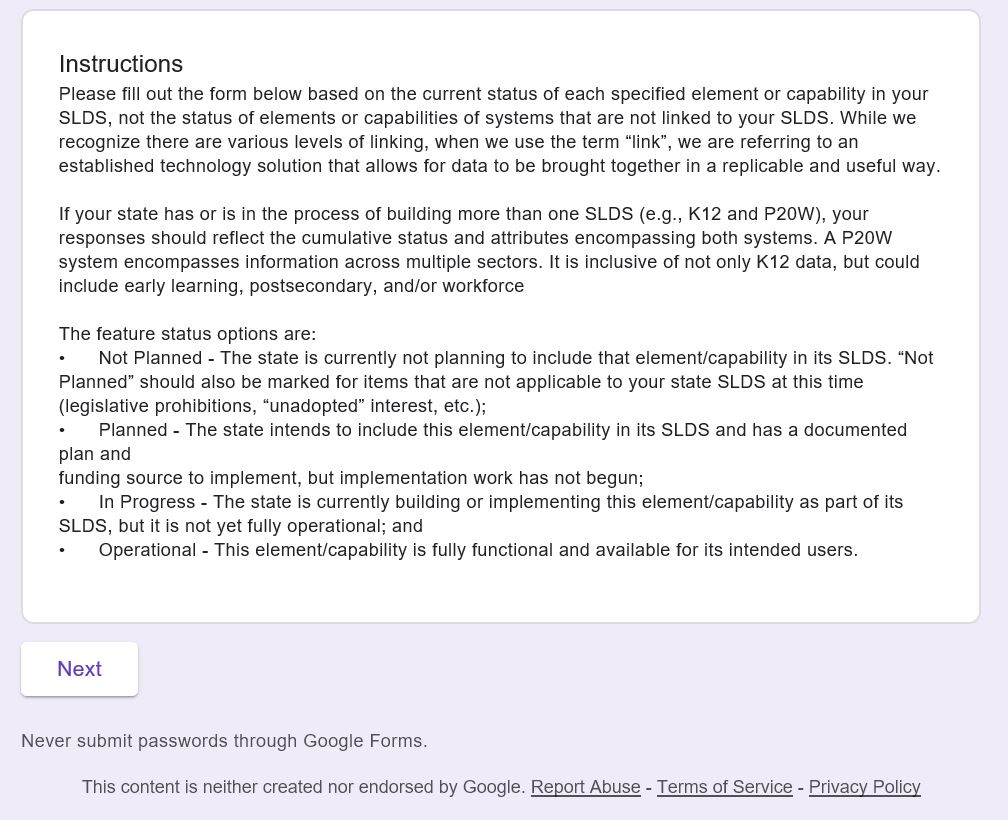Open the Terms of Service link
The image size is (1008, 820).
[724, 787]
